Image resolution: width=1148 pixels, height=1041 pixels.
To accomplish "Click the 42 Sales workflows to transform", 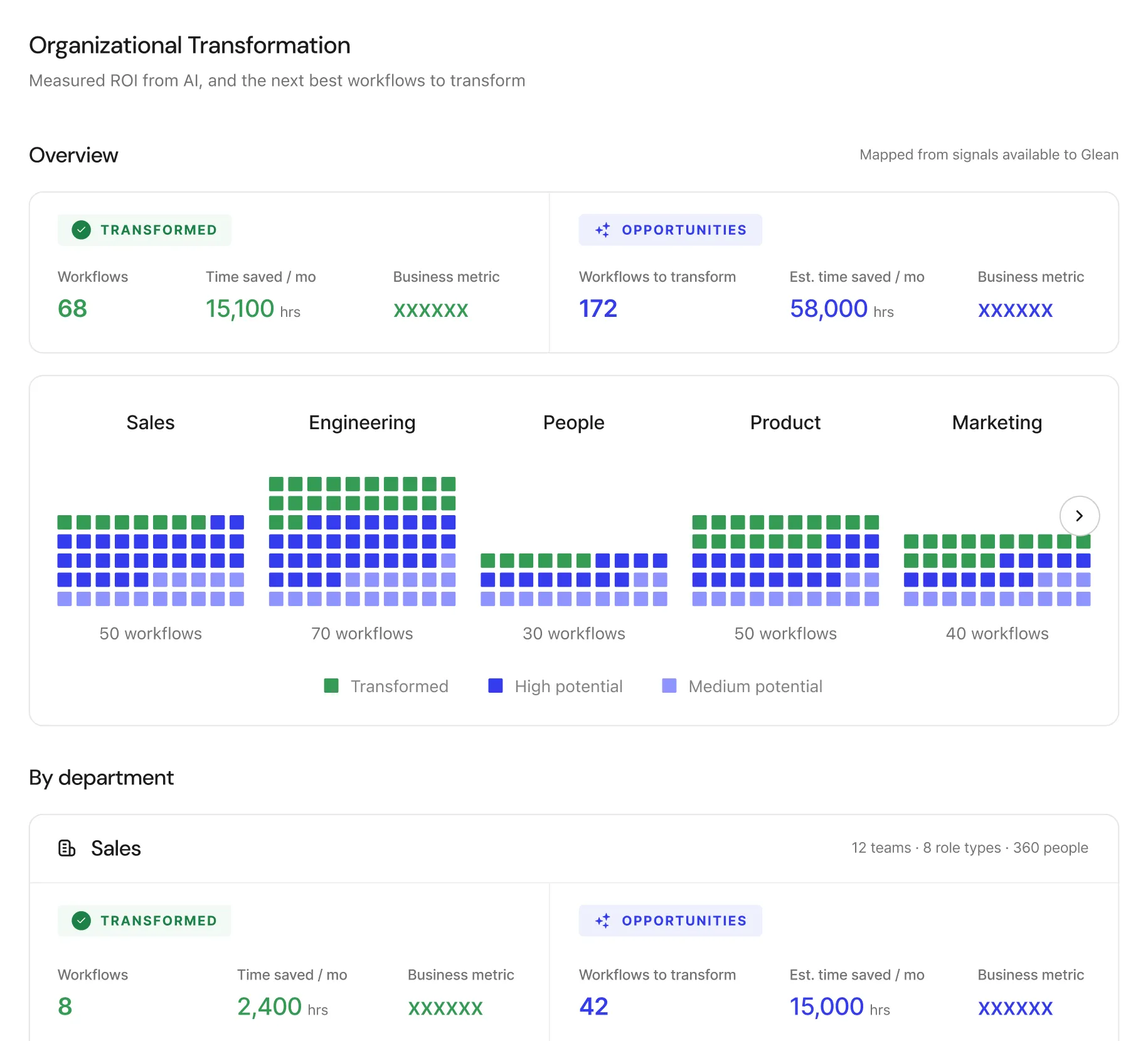I will [593, 1006].
